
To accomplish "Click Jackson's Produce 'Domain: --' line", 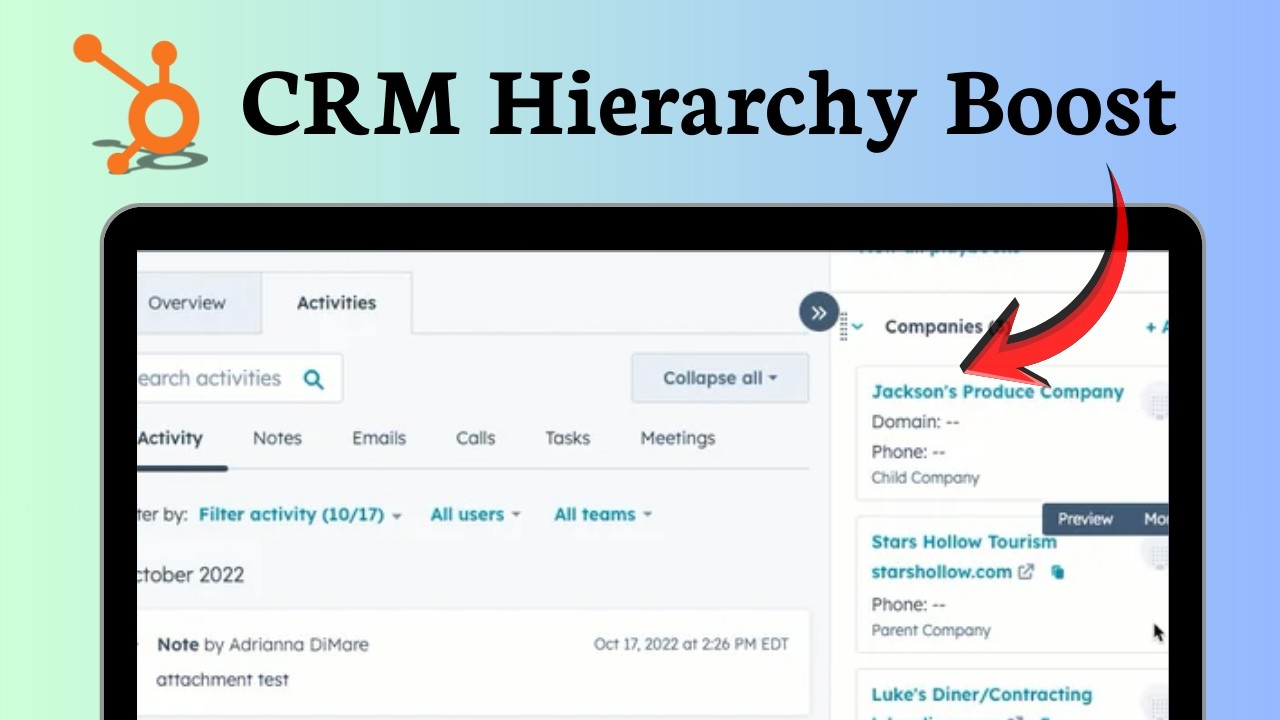I will pyautogui.click(x=915, y=422).
